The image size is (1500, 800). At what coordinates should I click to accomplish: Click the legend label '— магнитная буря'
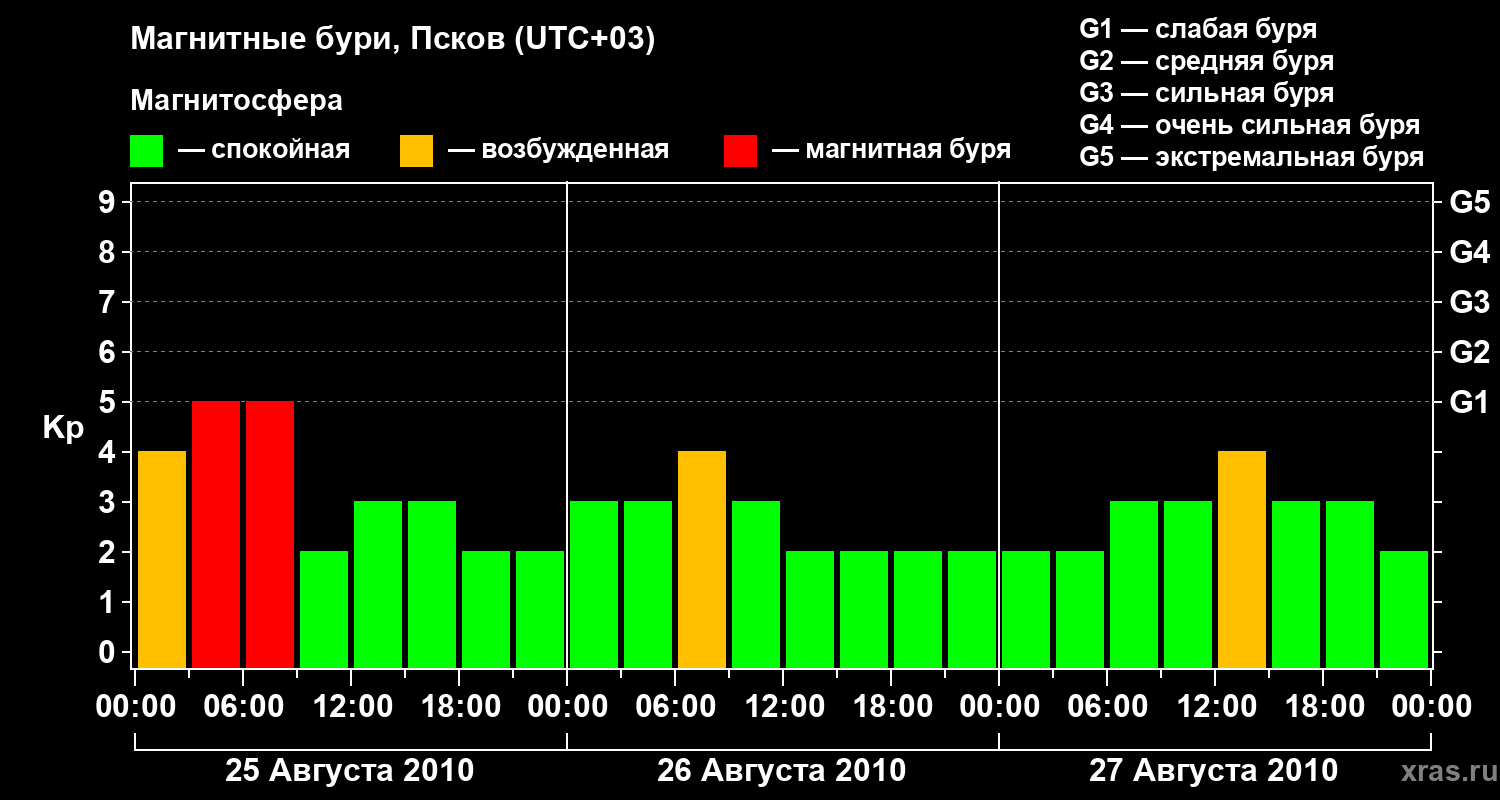pos(892,151)
